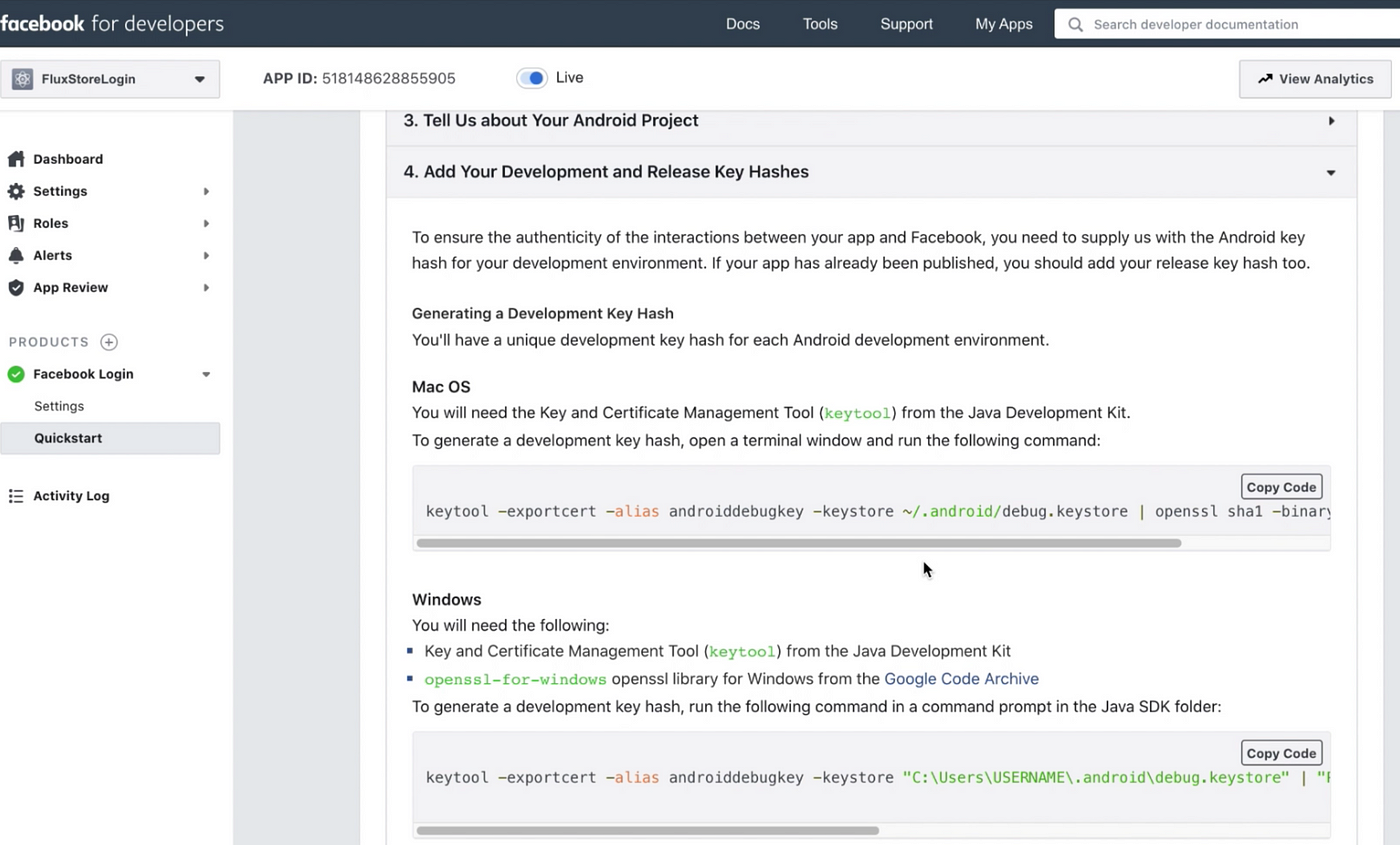1400x845 pixels.
Task: Collapse step 4 Key Hashes arrow
Action: pyautogui.click(x=1331, y=173)
